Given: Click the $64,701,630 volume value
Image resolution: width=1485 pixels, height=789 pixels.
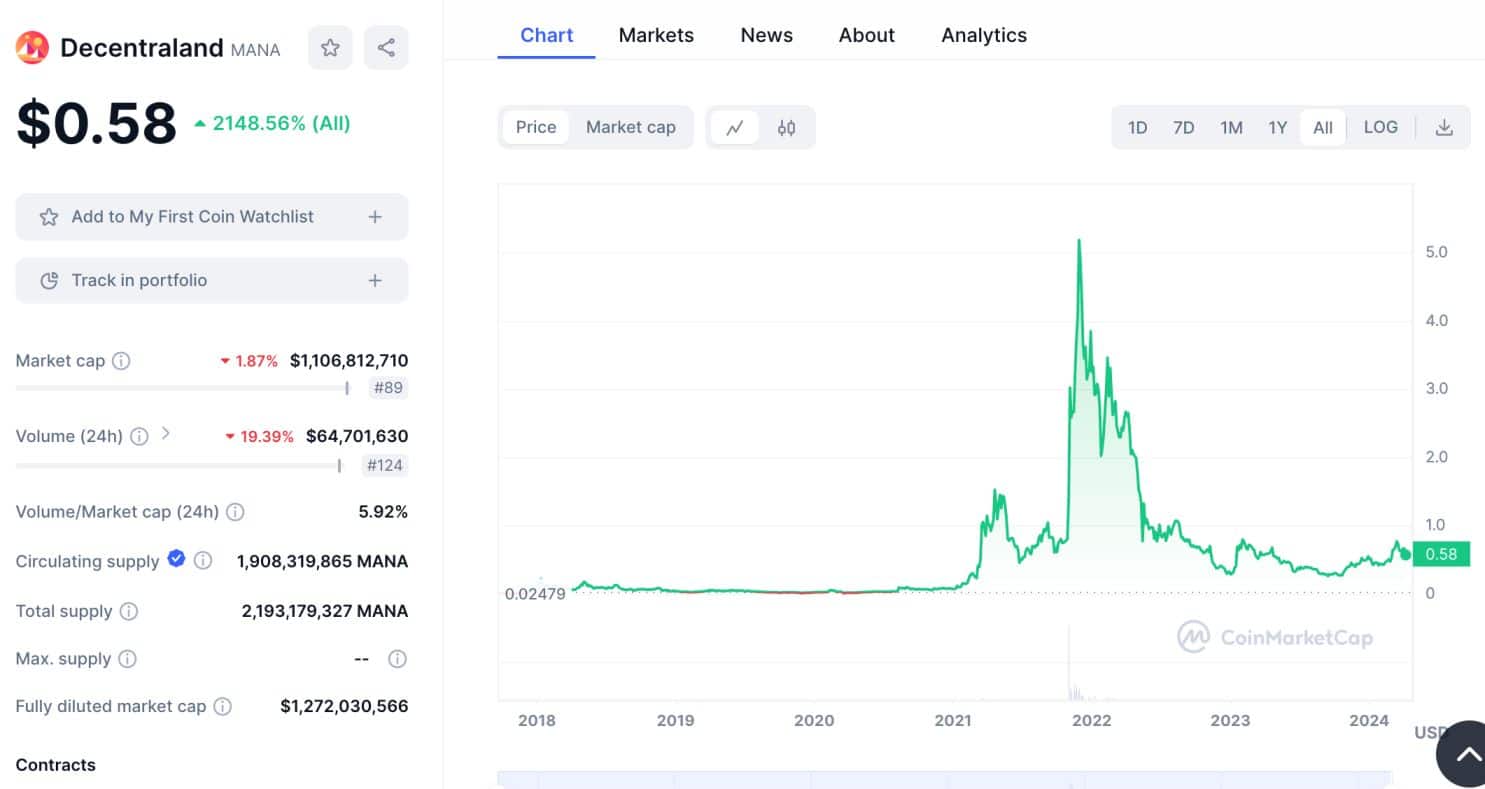Looking at the screenshot, I should pos(357,436).
